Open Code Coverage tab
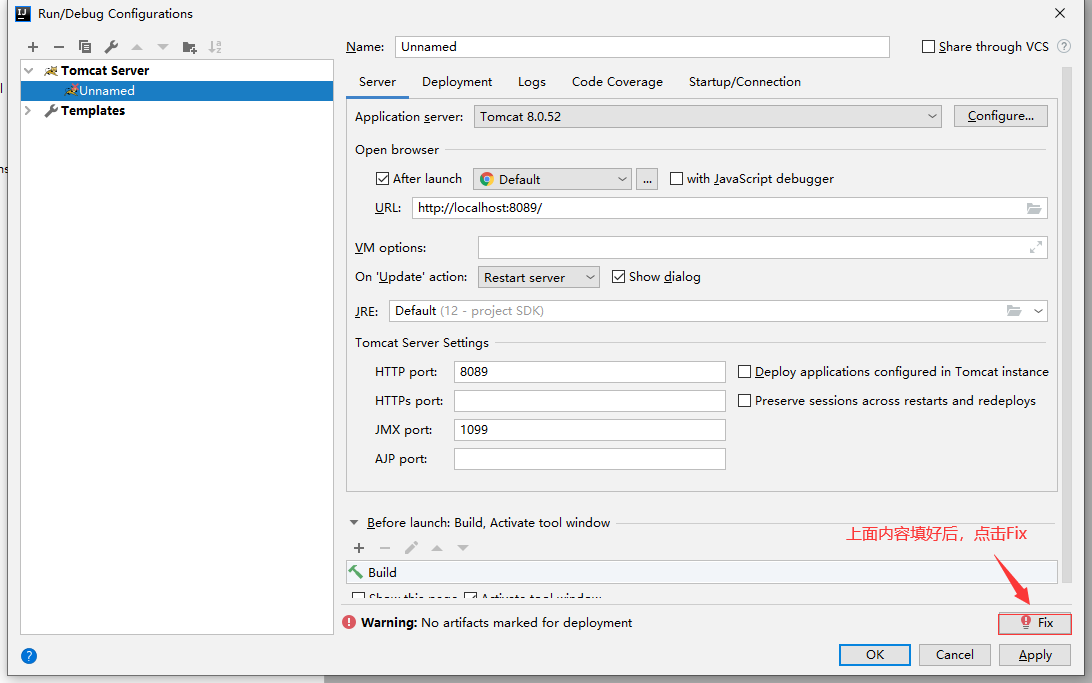 [617, 81]
